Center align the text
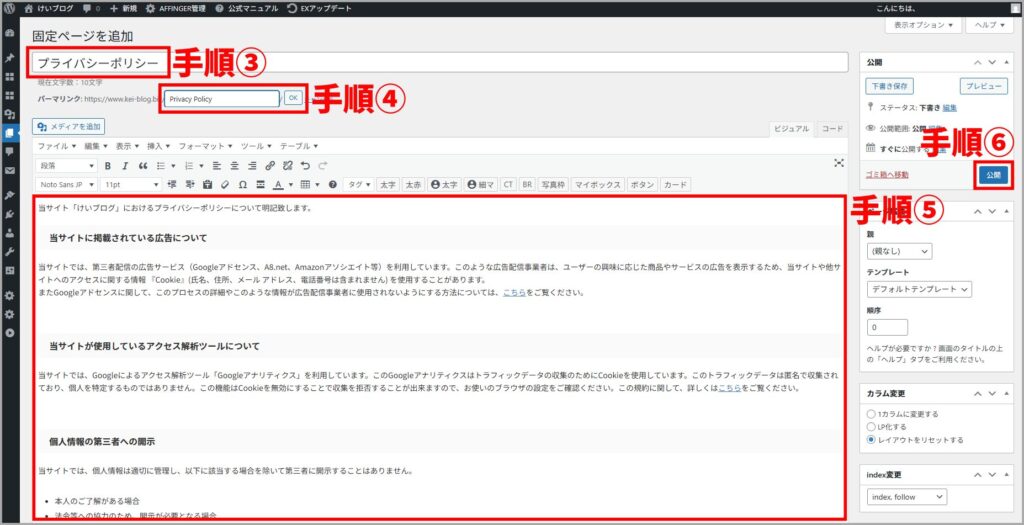Viewport: 1024px width, 525px height. (x=233, y=166)
